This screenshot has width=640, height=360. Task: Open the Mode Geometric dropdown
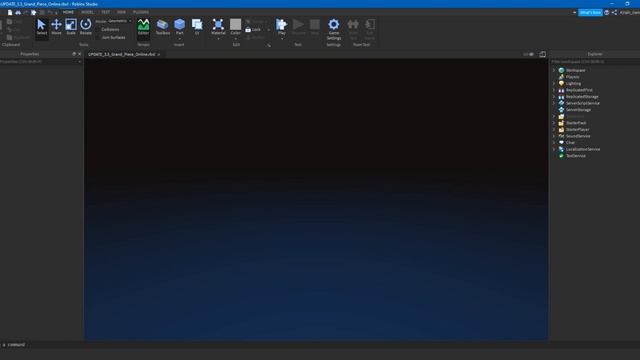(x=120, y=21)
